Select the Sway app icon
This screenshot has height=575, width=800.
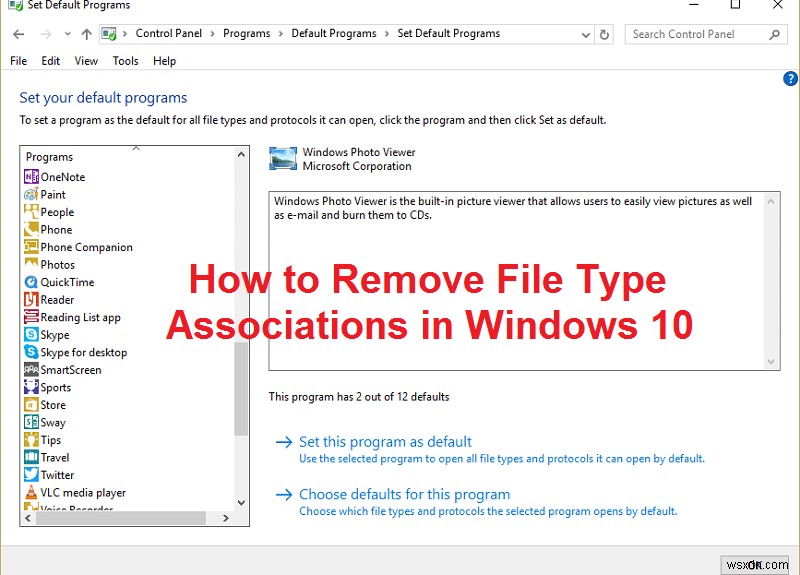pyautogui.click(x=31, y=422)
